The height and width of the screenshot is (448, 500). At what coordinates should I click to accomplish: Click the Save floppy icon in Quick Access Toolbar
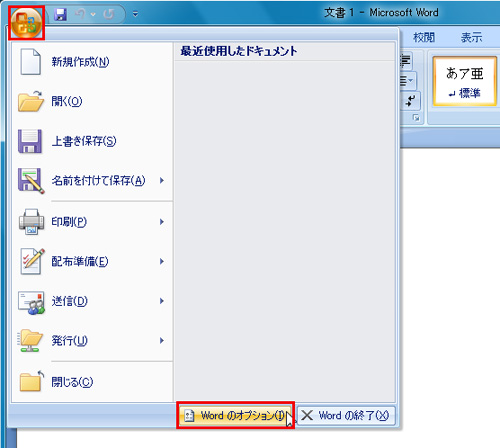point(60,14)
